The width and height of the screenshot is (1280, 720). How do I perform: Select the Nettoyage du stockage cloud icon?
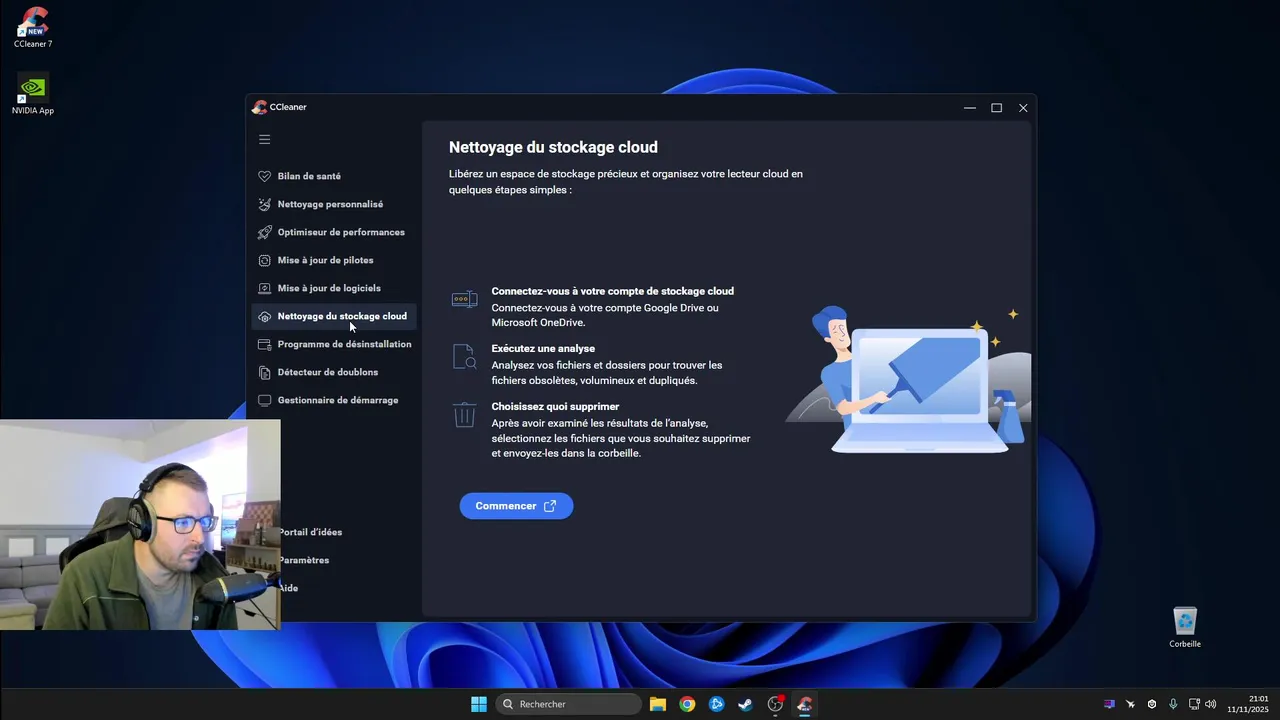click(264, 316)
